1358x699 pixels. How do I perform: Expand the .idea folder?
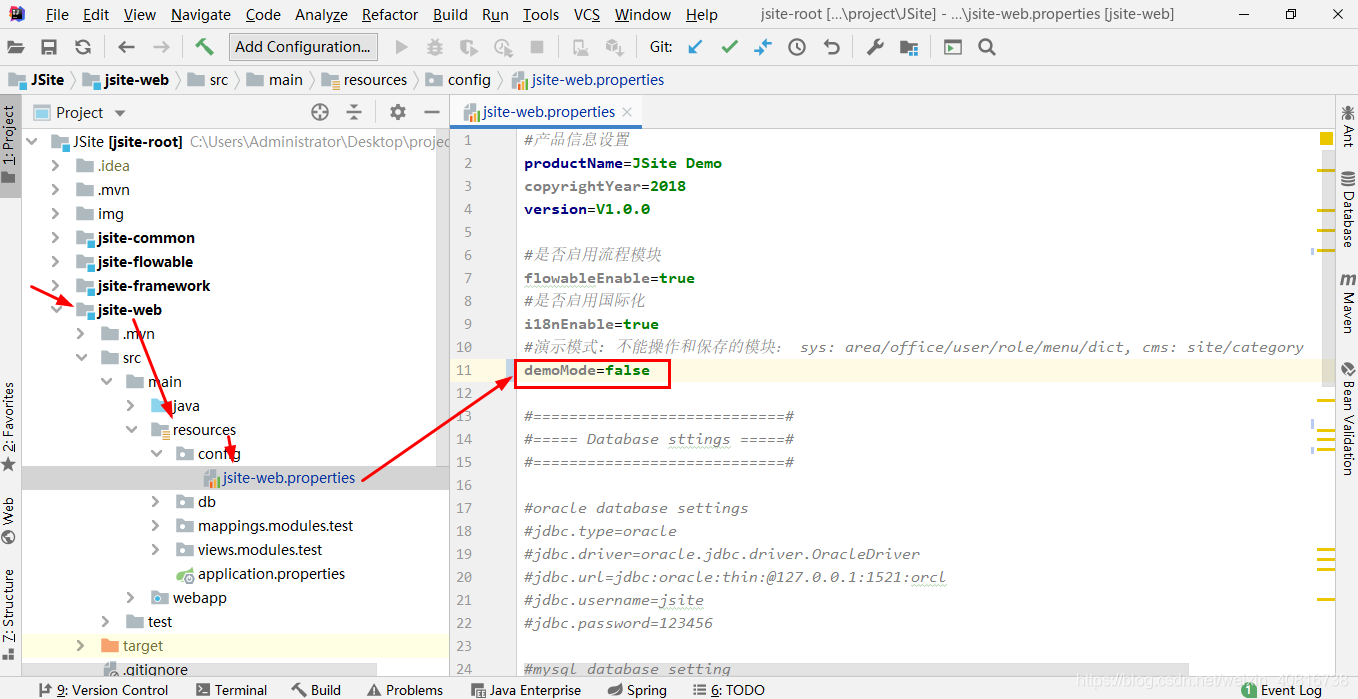[x=56, y=166]
